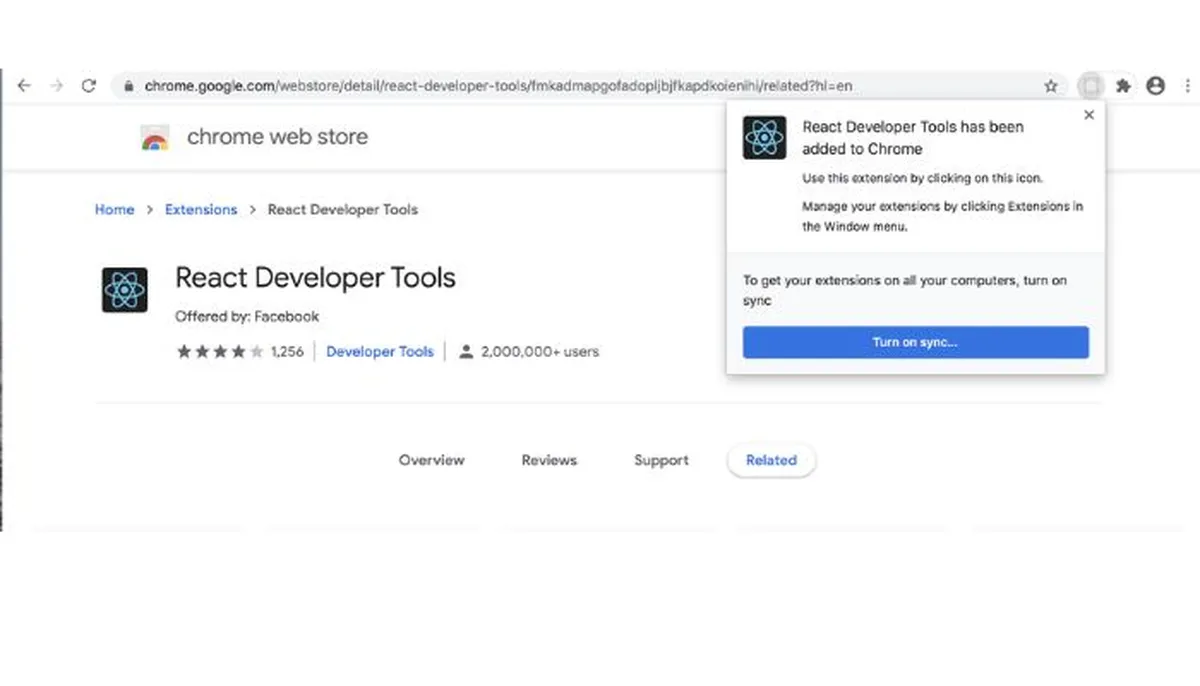Click the 'React Developer Tools' page heading
1200x686 pixels.
coord(315,277)
